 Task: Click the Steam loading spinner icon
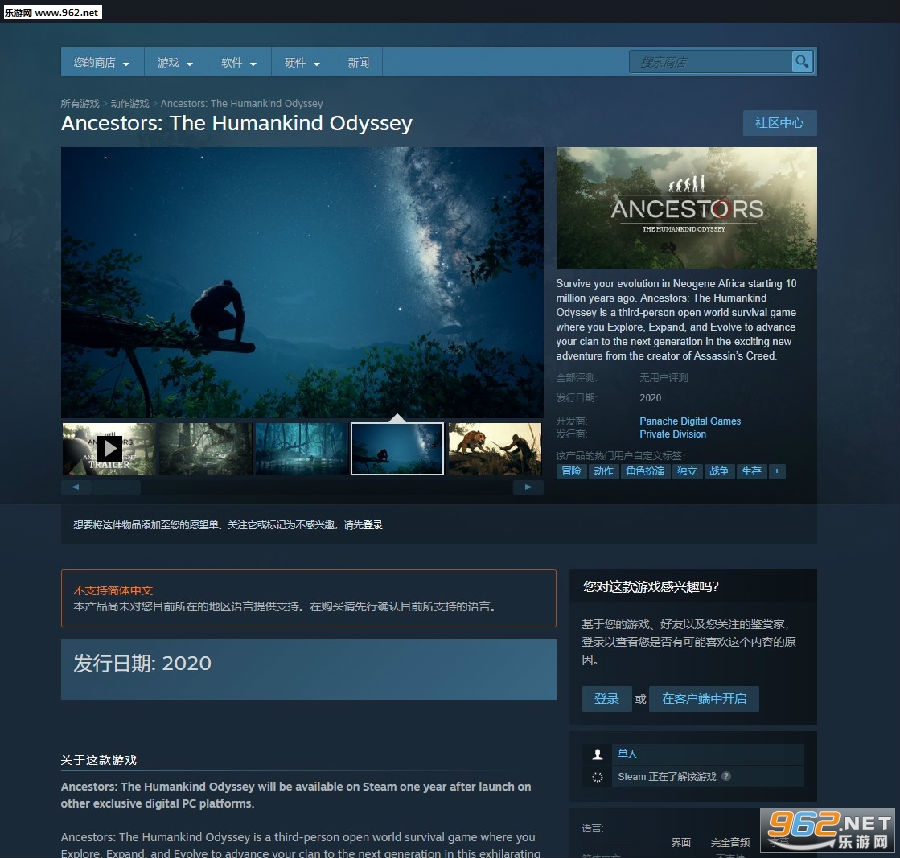597,776
